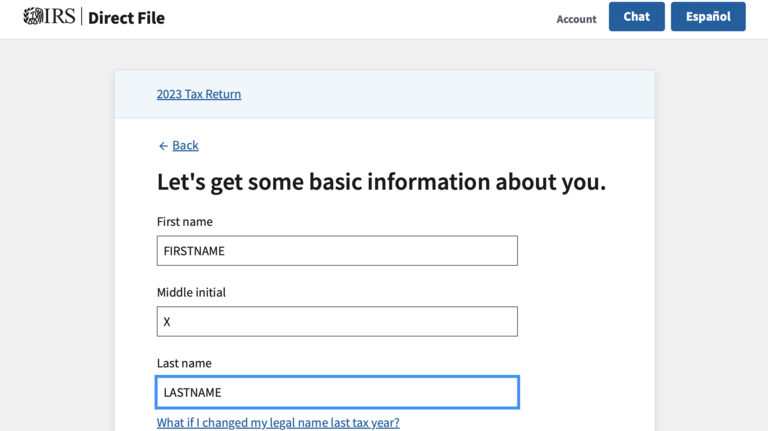The height and width of the screenshot is (431, 768).
Task: Click the Middle initial label
Action: point(191,292)
